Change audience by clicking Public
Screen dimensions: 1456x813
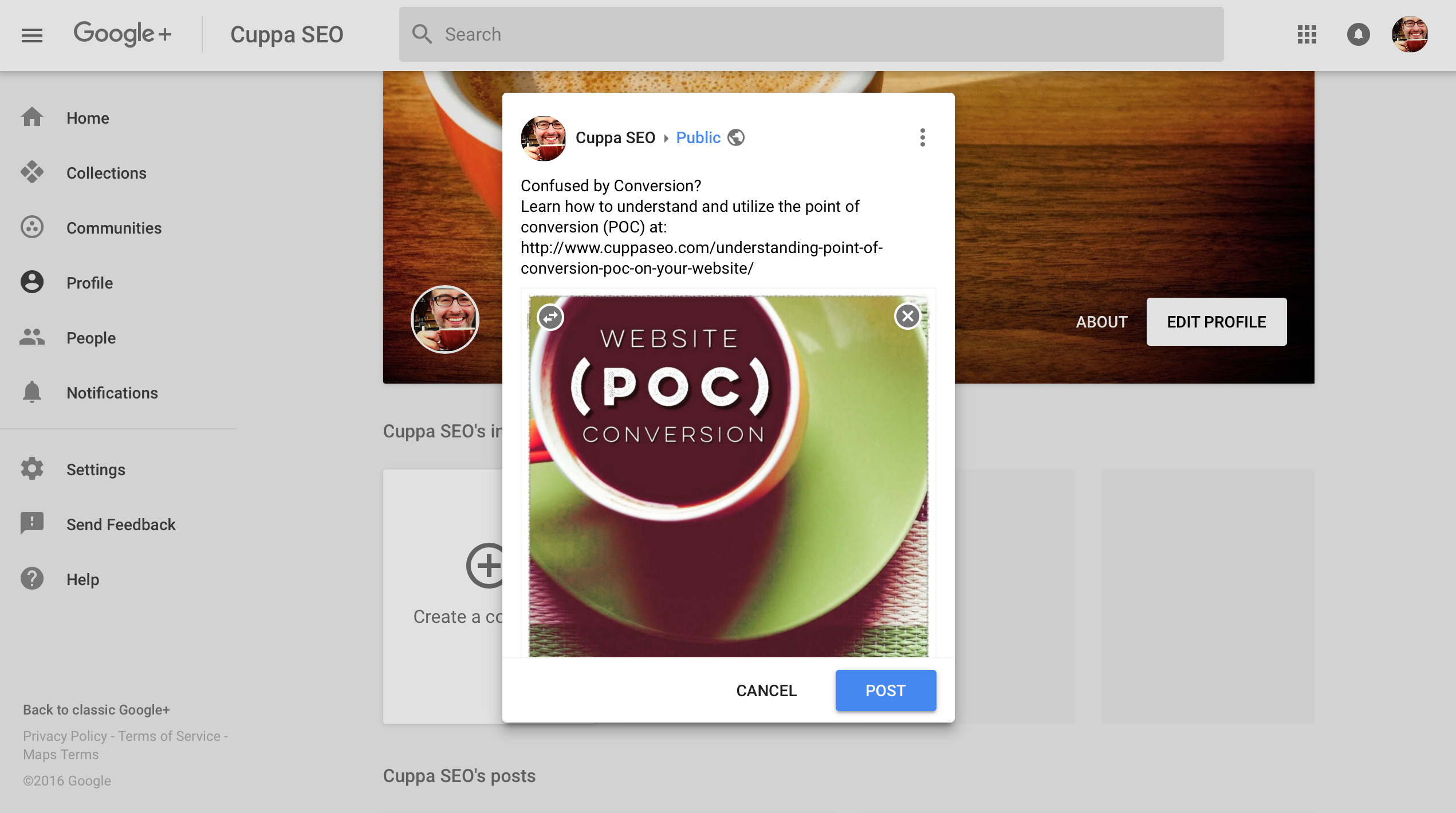coord(698,137)
